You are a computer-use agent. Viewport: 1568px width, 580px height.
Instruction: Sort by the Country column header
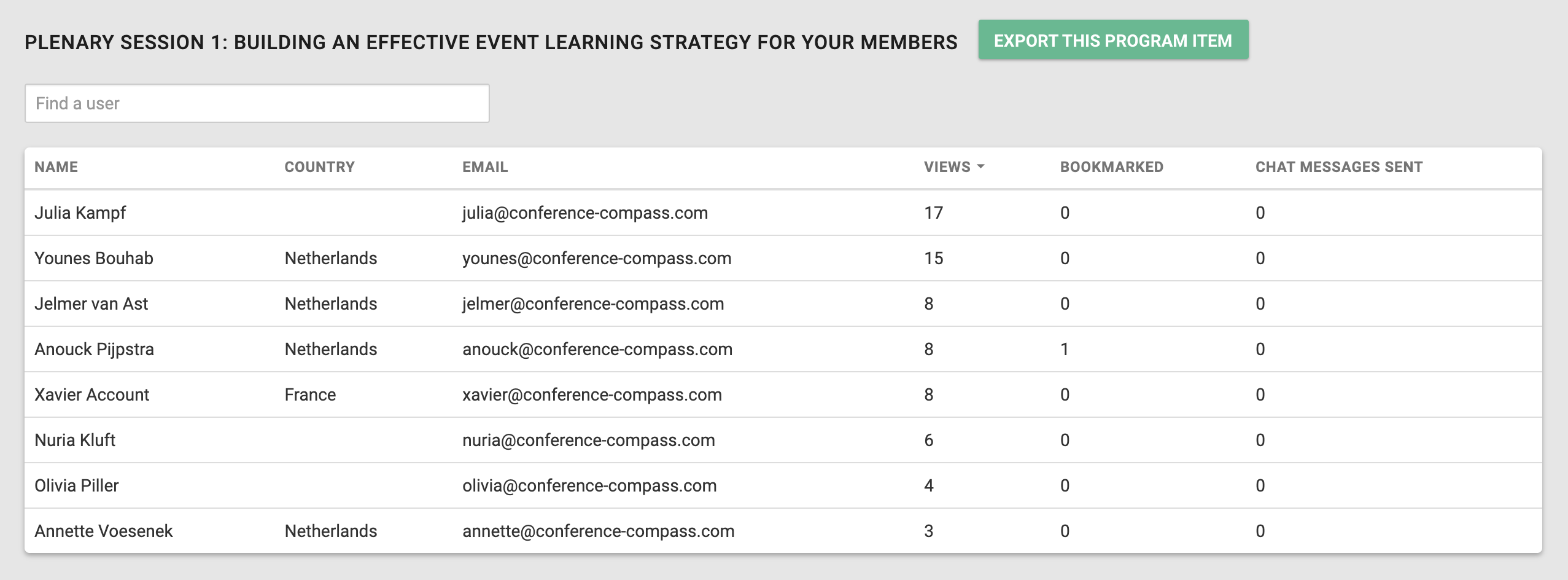pyautogui.click(x=319, y=167)
